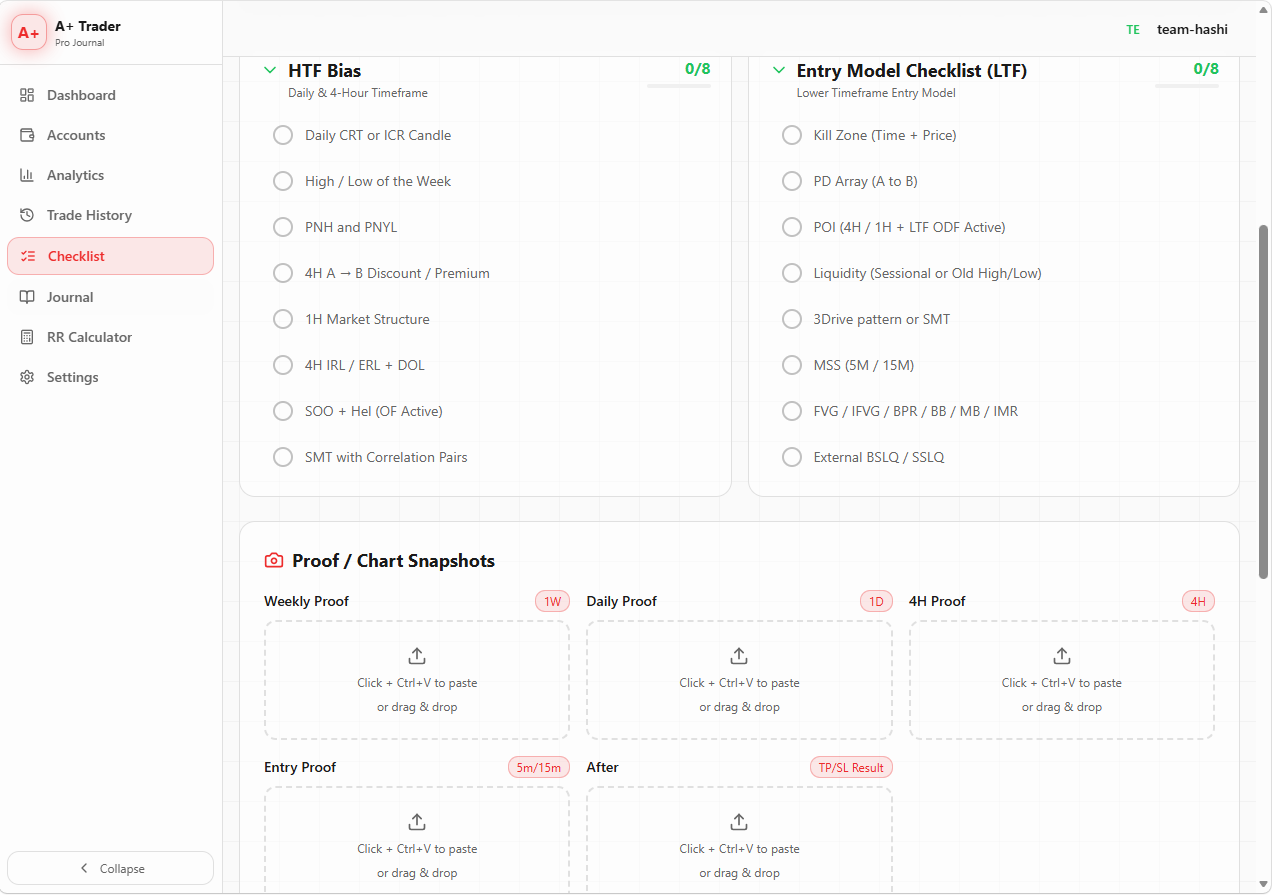The width and height of the screenshot is (1274, 896).
Task: Click the Settings gear icon
Action: pos(27,377)
